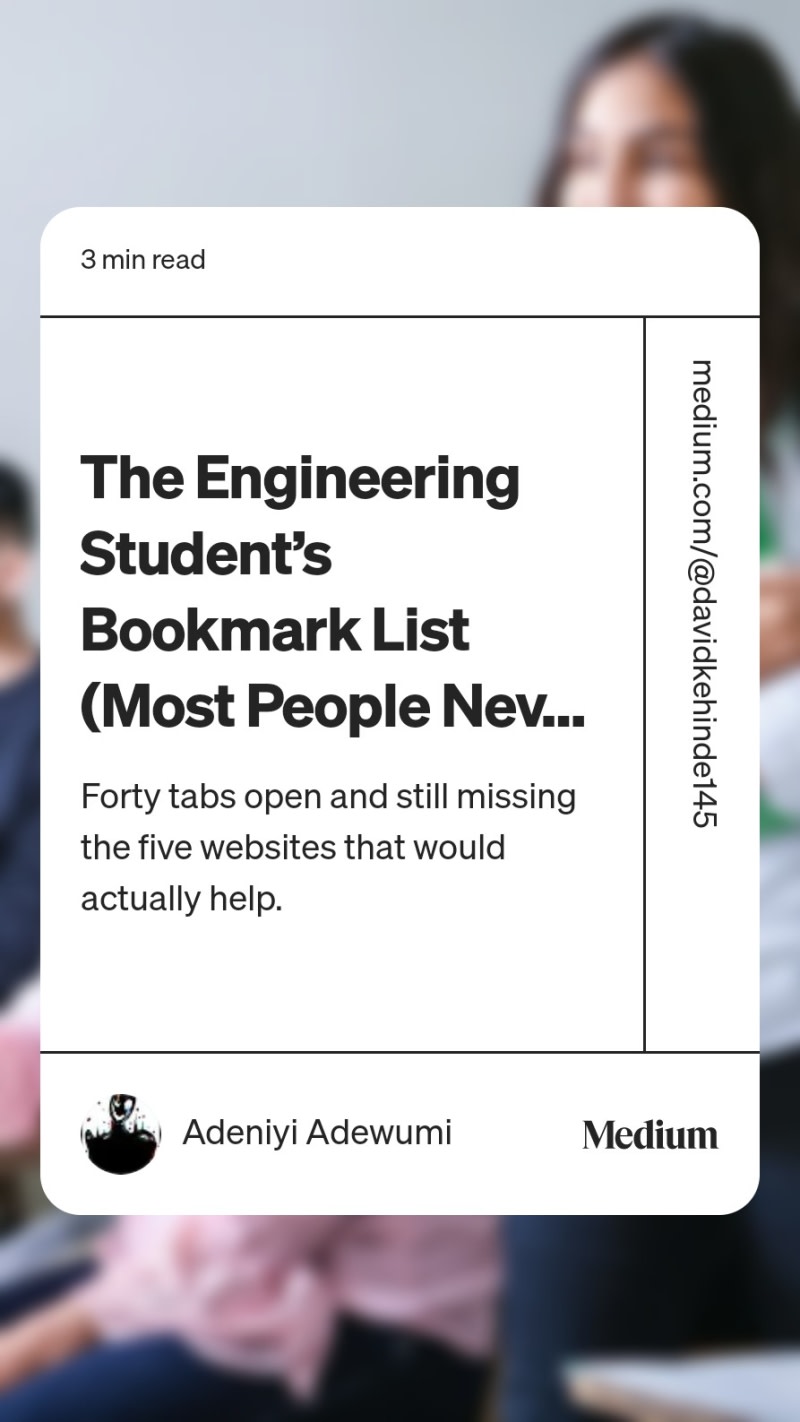This screenshot has width=800, height=1422.
Task: Click the blurred pink area beneath the card
Action: tap(300, 1290)
